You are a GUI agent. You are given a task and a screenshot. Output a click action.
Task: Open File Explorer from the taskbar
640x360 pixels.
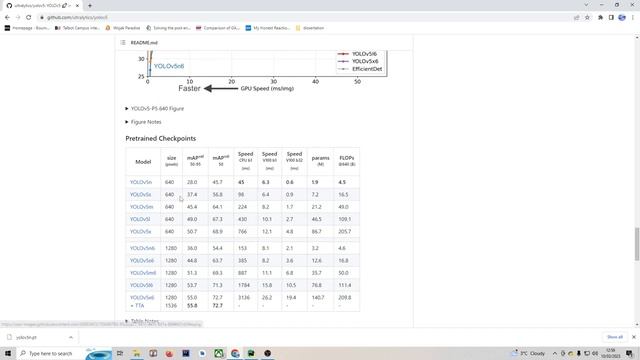(x=137, y=353)
